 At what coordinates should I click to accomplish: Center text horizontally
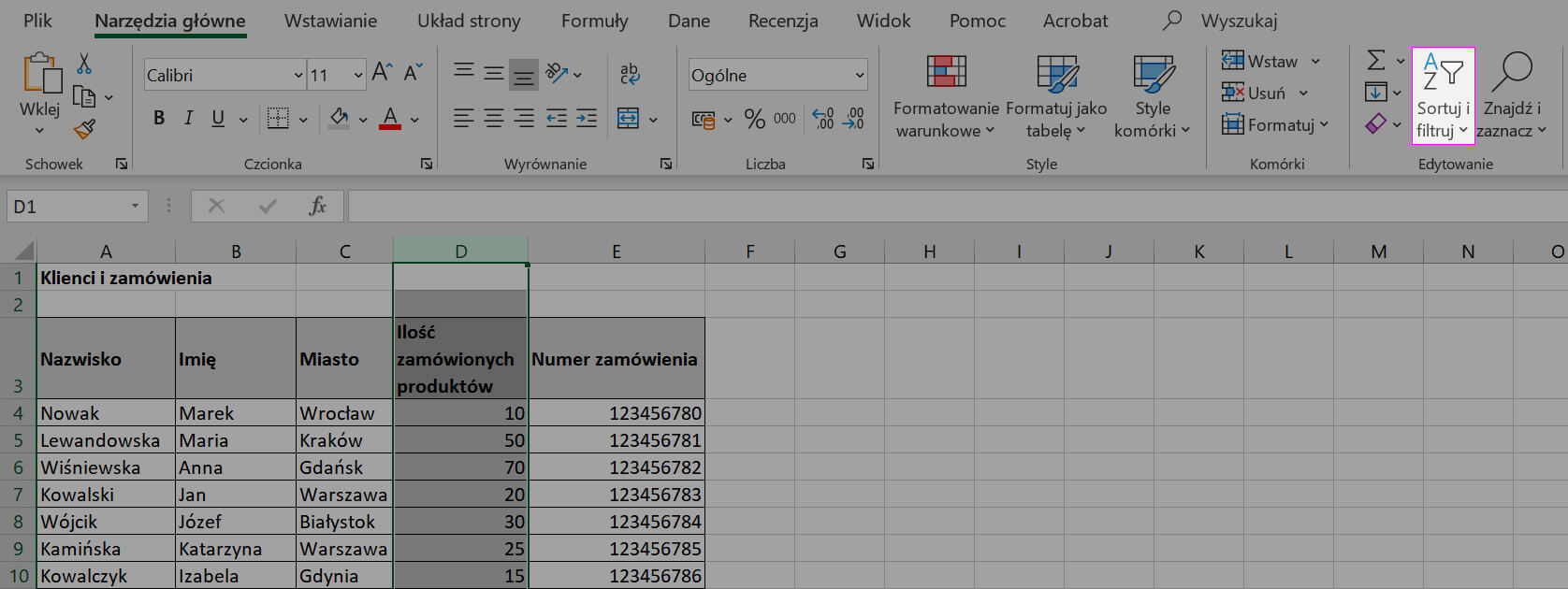pos(493,118)
